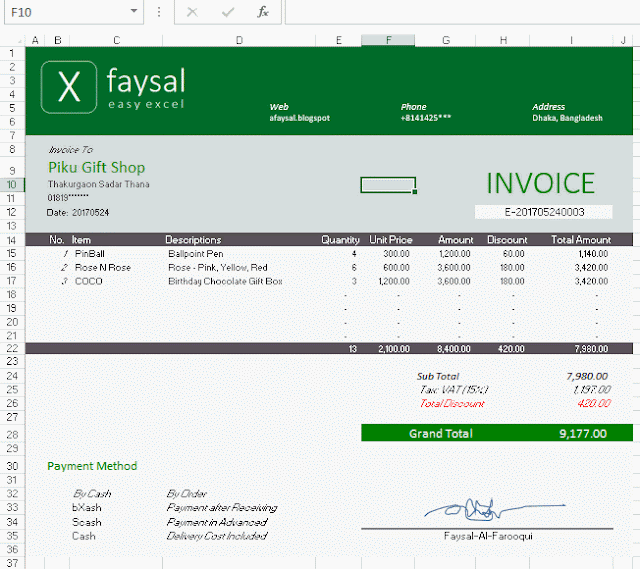This screenshot has height=569, width=640.
Task: Select column G header
Action: coord(446,40)
